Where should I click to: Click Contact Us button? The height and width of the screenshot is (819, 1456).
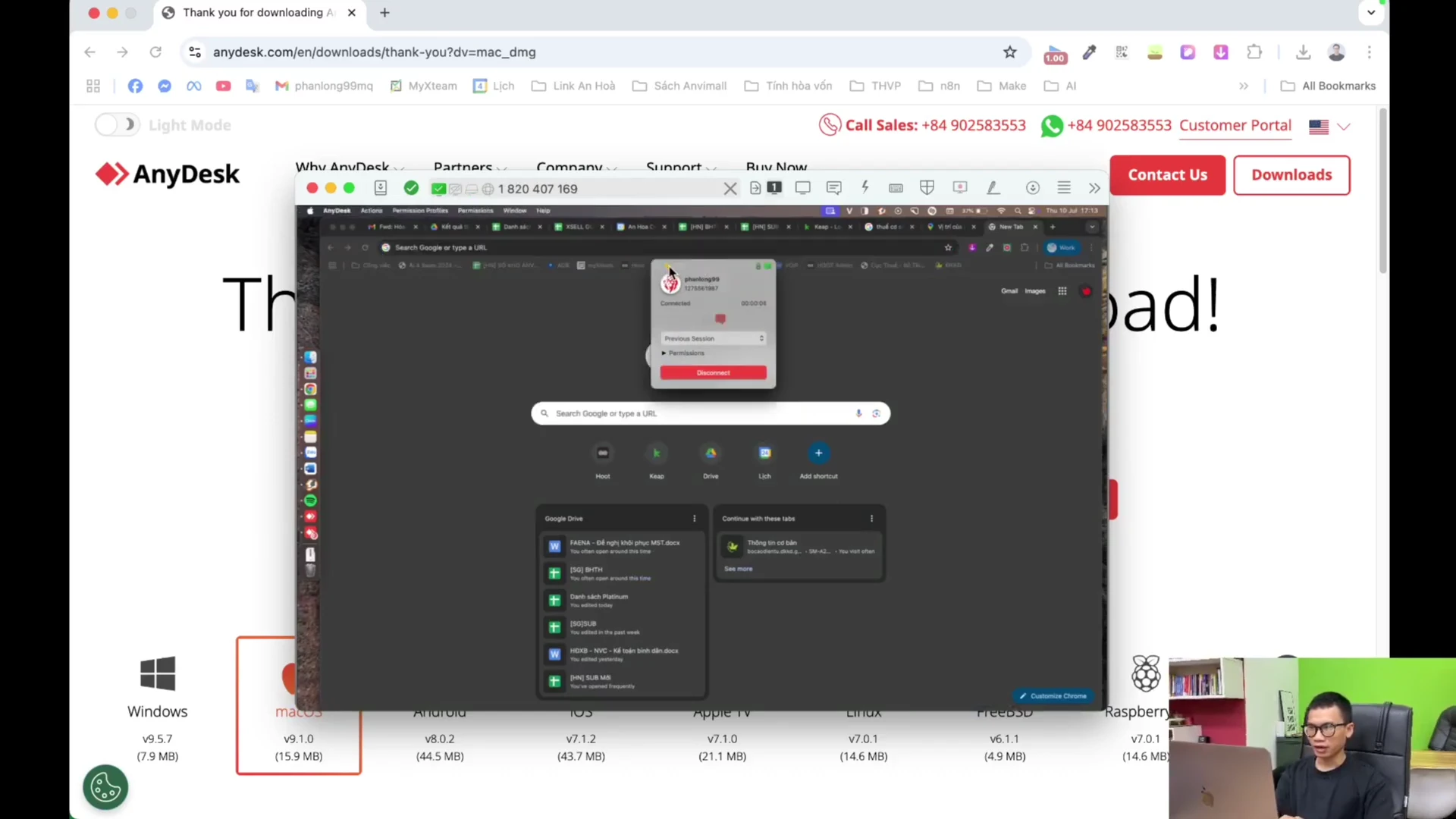point(1167,175)
